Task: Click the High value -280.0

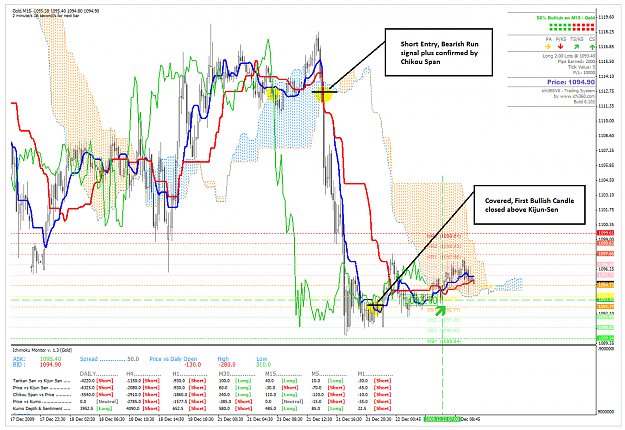Action: point(227,365)
